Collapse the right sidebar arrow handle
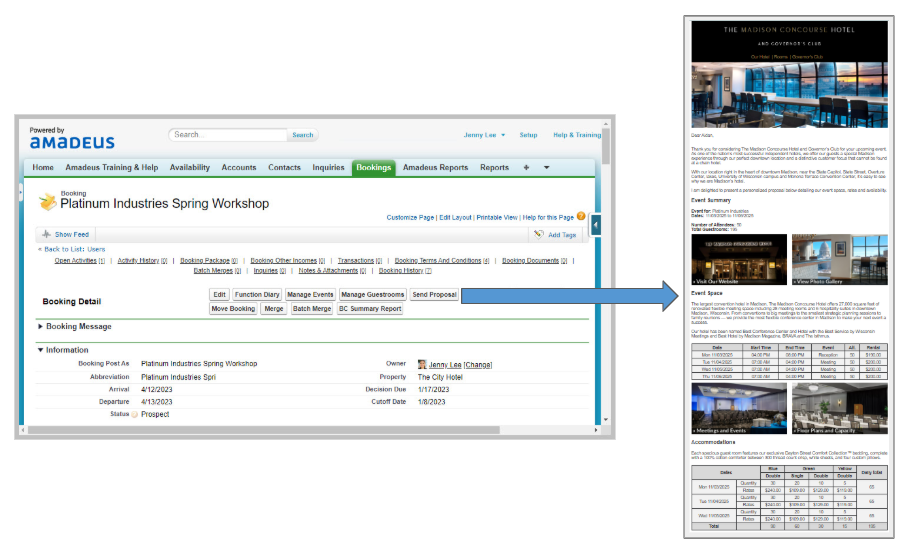913x552 pixels. (596, 226)
